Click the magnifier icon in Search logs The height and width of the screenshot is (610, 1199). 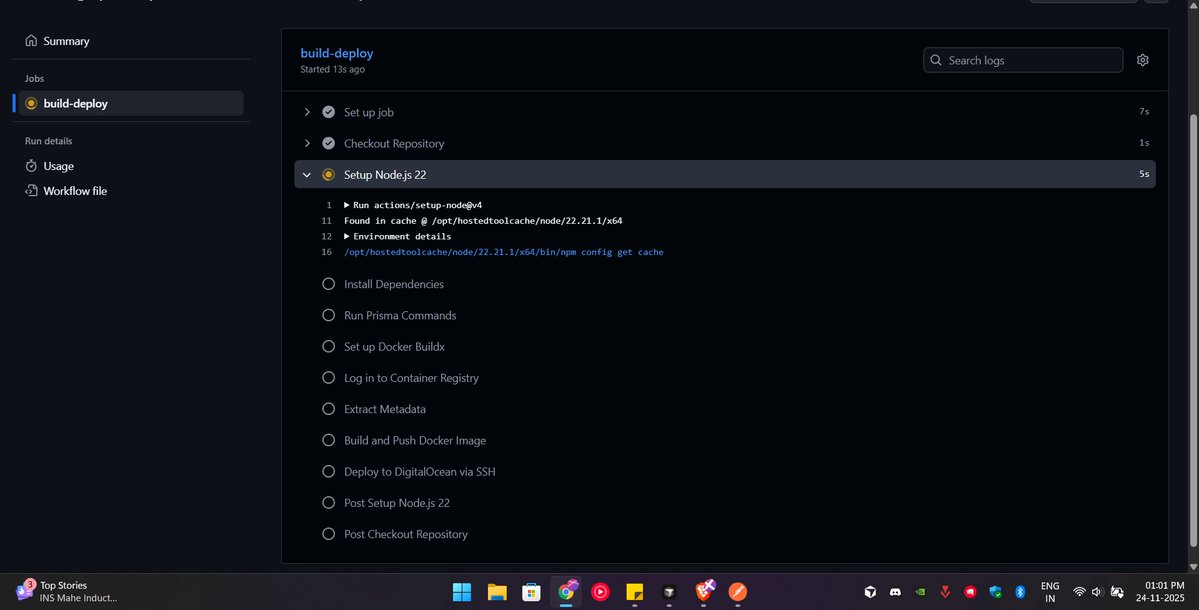(x=935, y=60)
